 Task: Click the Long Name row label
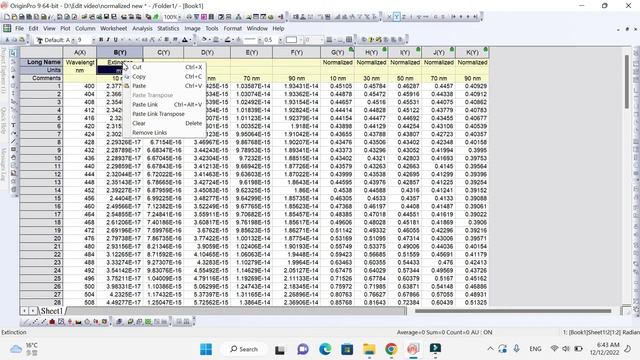(x=41, y=62)
